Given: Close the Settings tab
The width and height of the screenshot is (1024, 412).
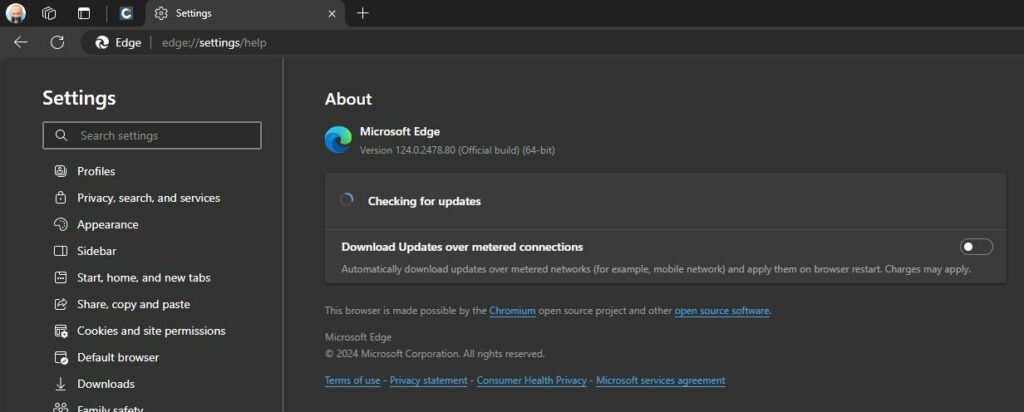Looking at the screenshot, I should pyautogui.click(x=332, y=13).
